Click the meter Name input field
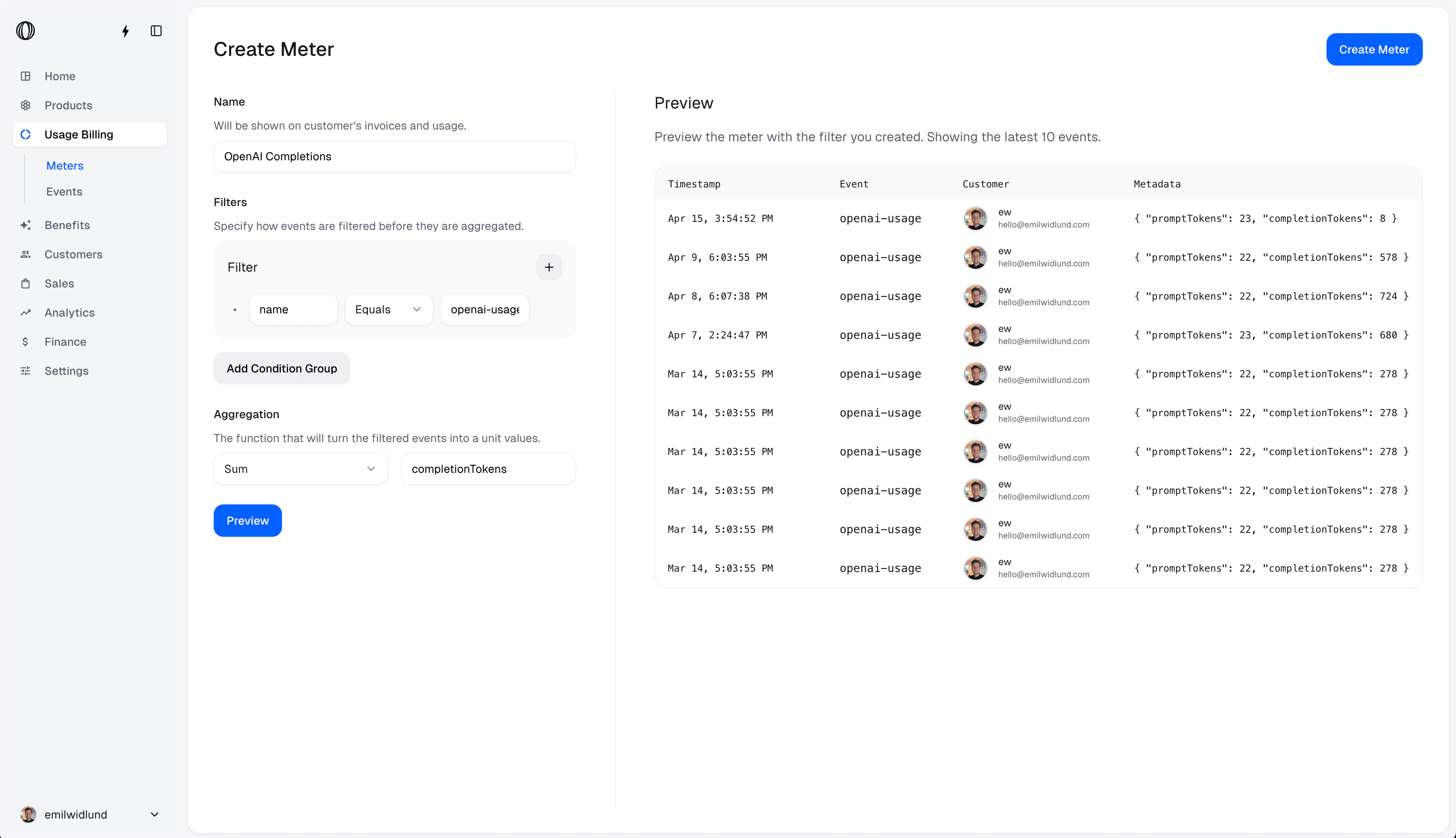Image resolution: width=1456 pixels, height=838 pixels. (394, 157)
